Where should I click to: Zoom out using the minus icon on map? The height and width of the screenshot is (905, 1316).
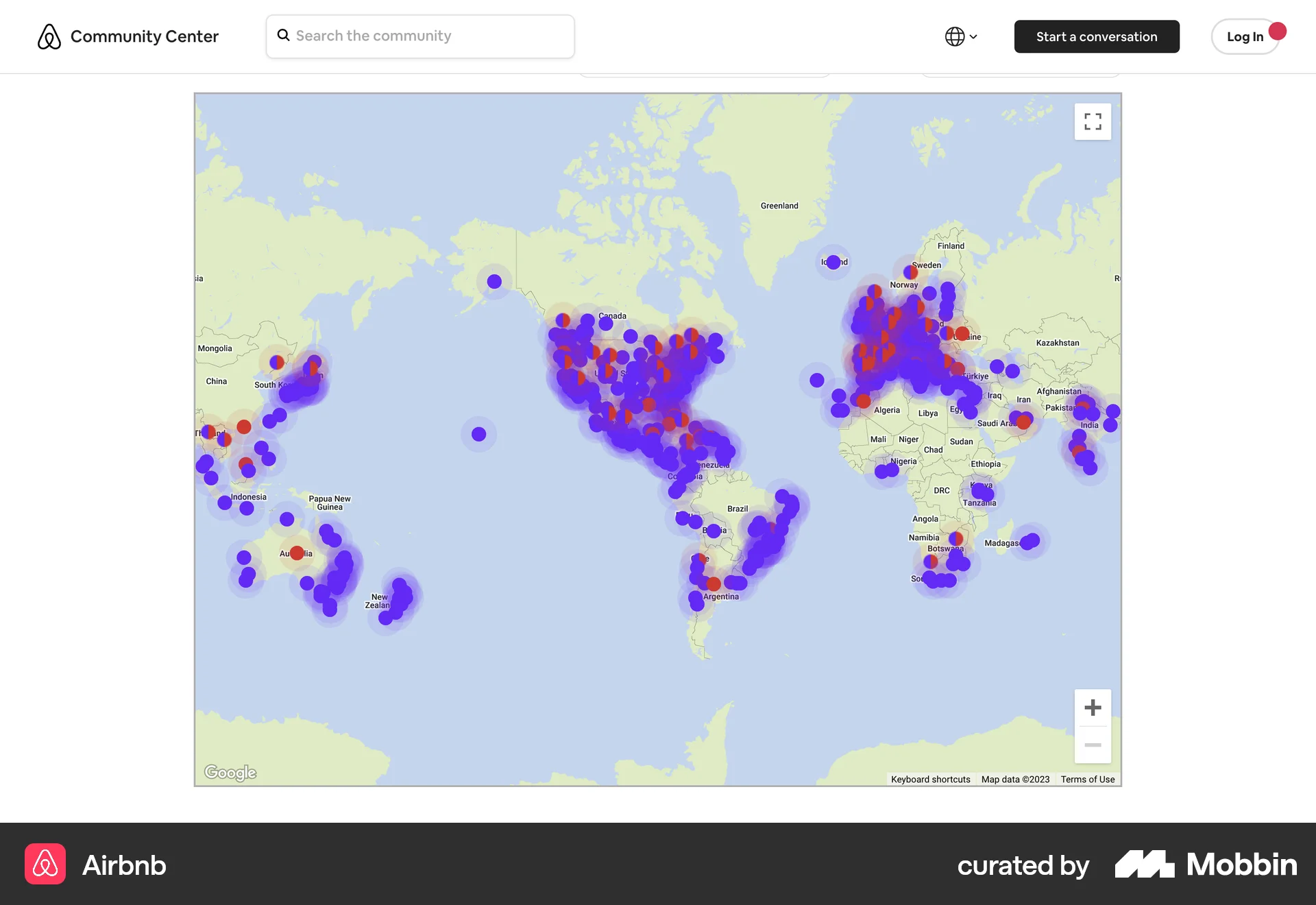coord(1093,745)
